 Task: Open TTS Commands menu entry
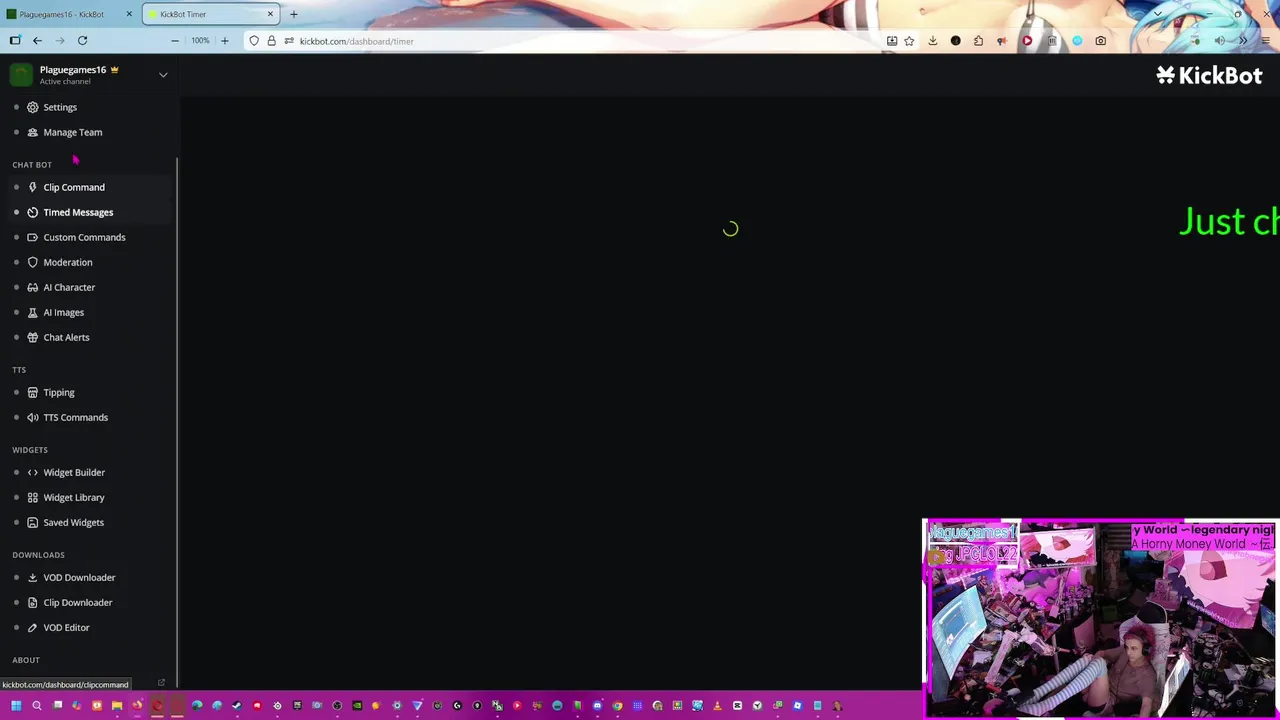pos(76,417)
